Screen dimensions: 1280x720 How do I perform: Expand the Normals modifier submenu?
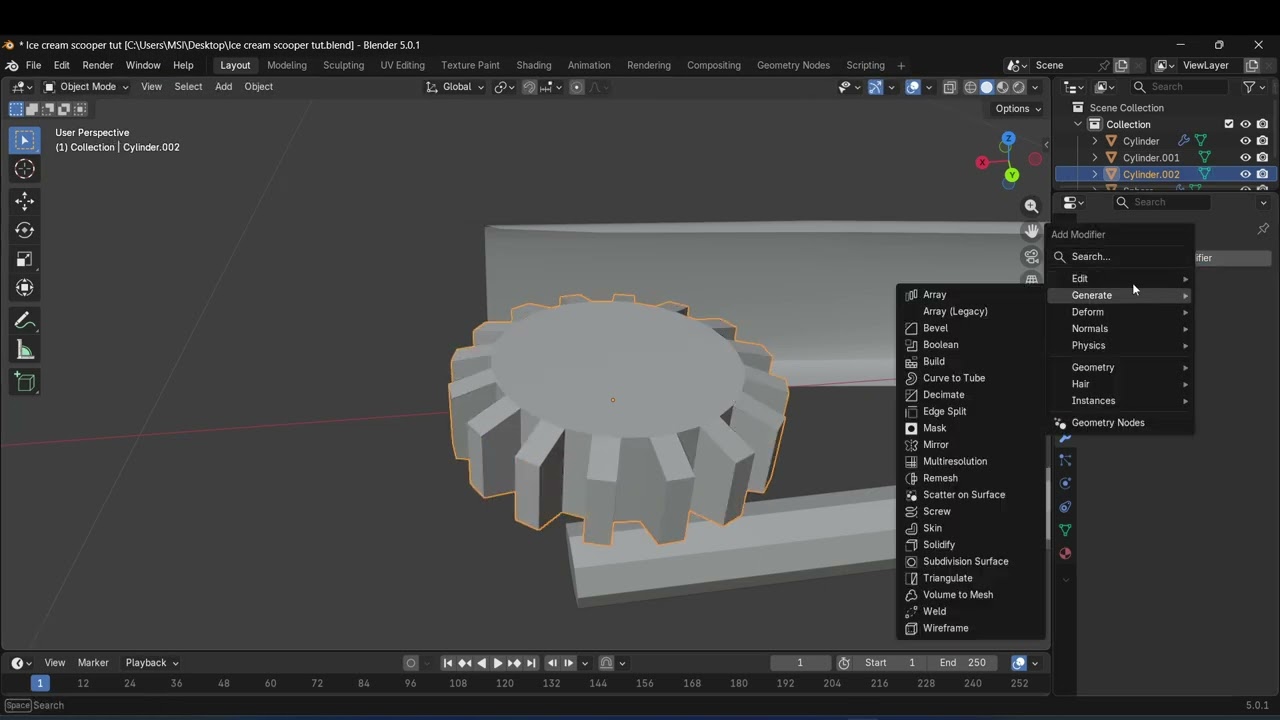tap(1121, 329)
